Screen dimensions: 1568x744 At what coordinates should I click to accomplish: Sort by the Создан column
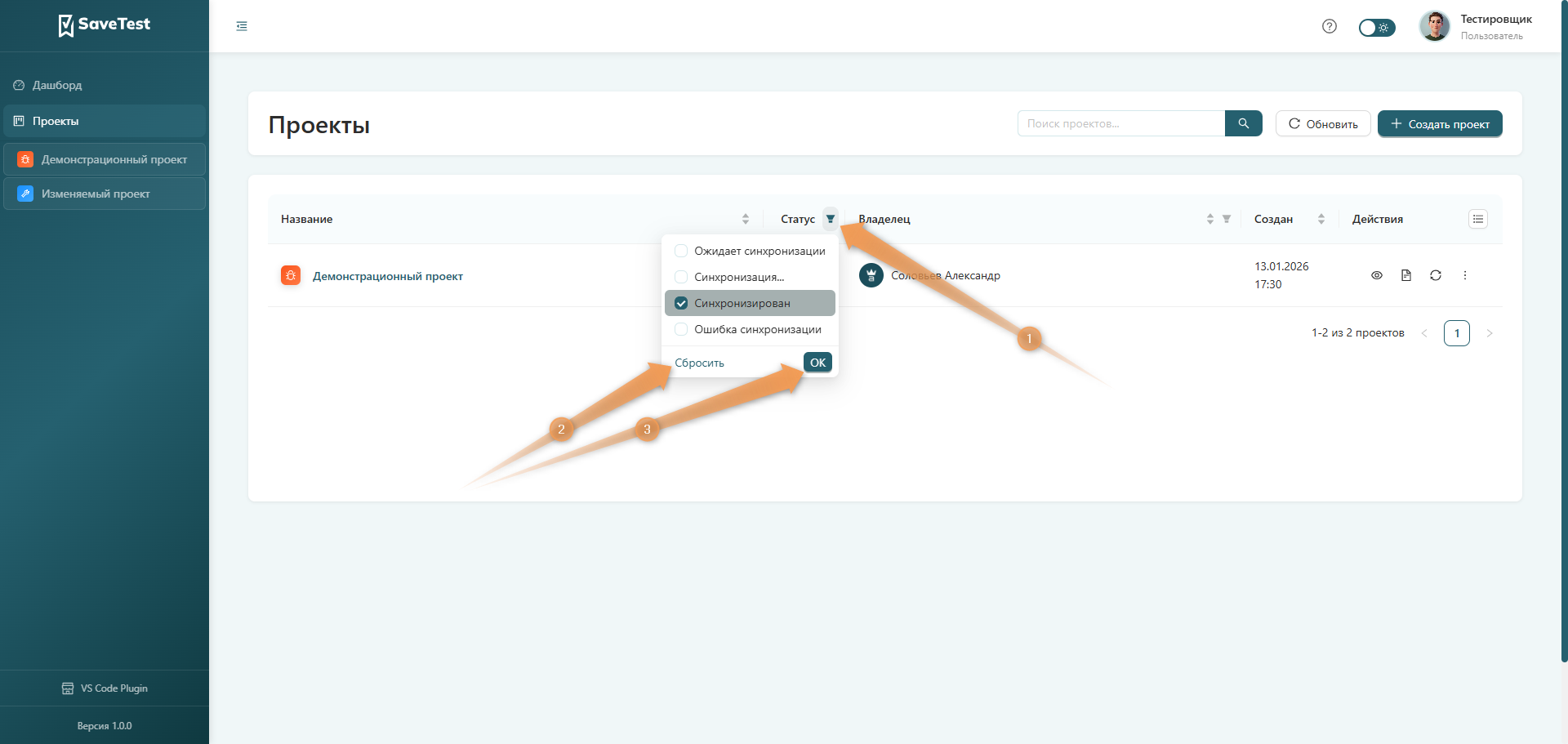coord(1321,219)
